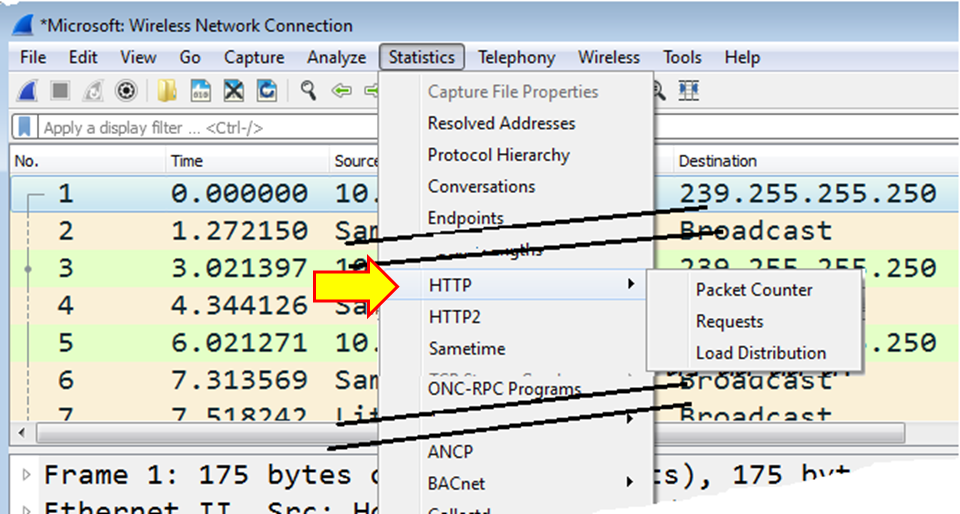Image resolution: width=960 pixels, height=514 pixels.
Task: Click destination 239.255.255.250 in packet 1
Action: (x=808, y=194)
